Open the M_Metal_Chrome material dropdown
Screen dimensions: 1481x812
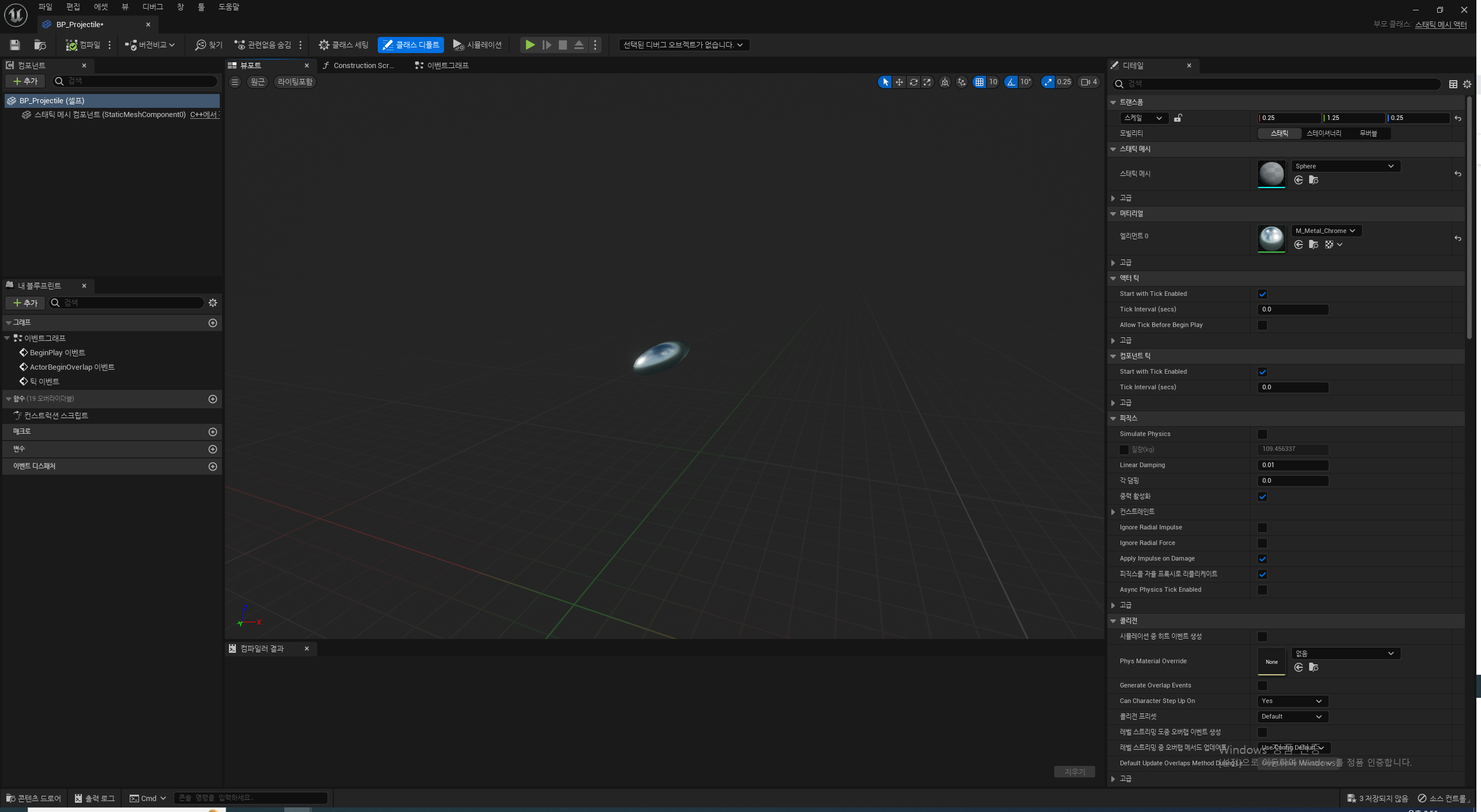click(x=1325, y=231)
